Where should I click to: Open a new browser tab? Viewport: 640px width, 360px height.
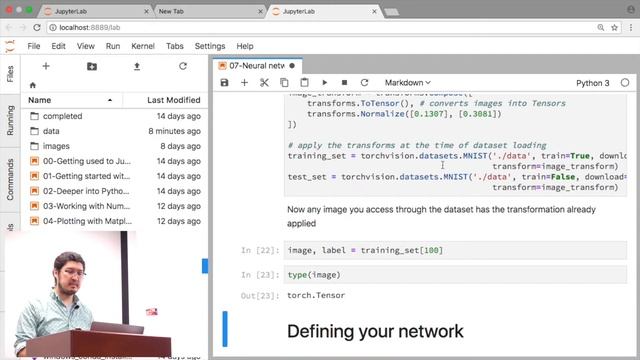tap(391, 12)
